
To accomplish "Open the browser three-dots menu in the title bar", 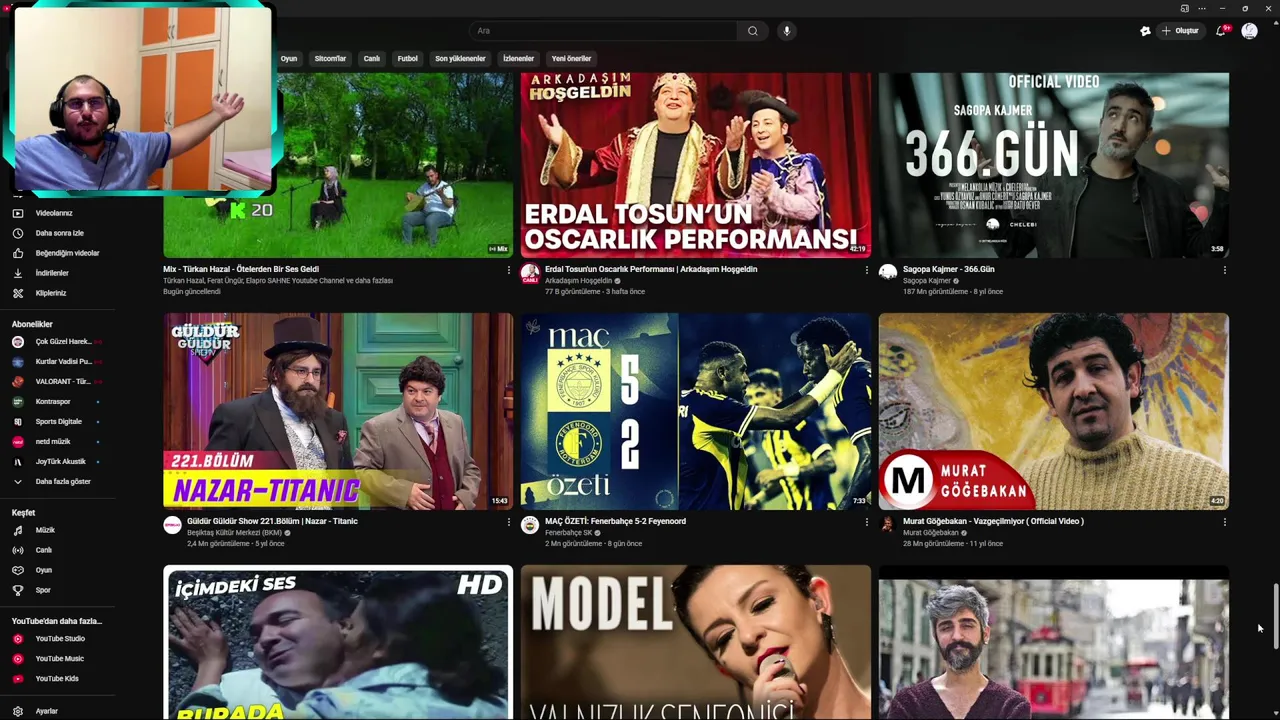I will (x=1202, y=8).
